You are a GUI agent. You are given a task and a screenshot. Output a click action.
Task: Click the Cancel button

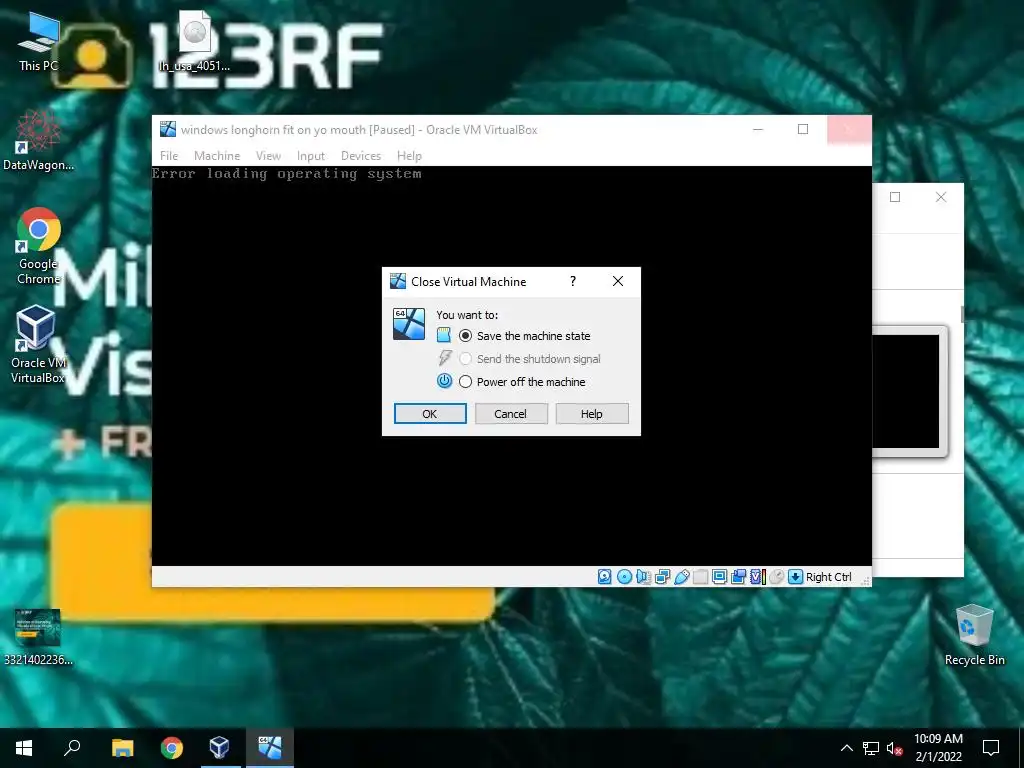[511, 413]
